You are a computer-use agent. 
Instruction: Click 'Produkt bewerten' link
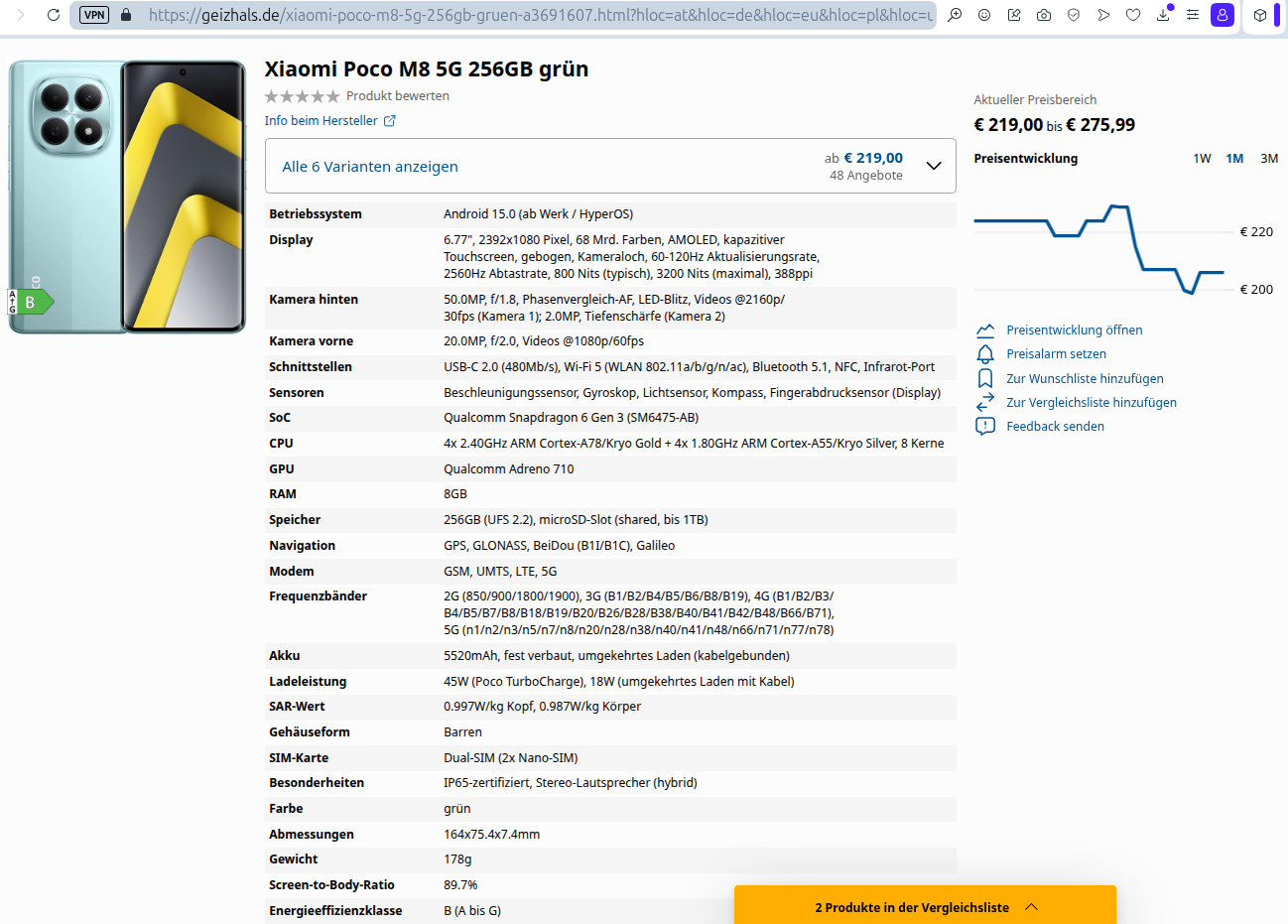pos(397,96)
